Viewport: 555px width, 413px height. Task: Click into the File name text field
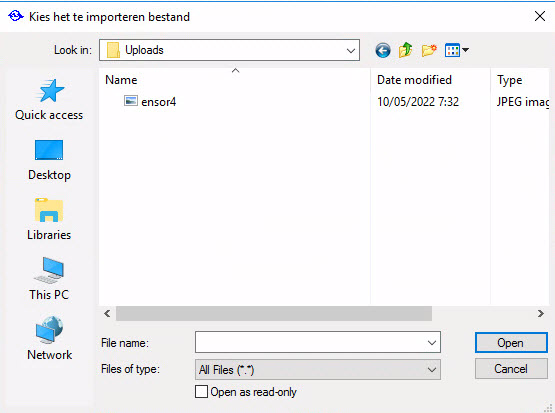click(310, 343)
